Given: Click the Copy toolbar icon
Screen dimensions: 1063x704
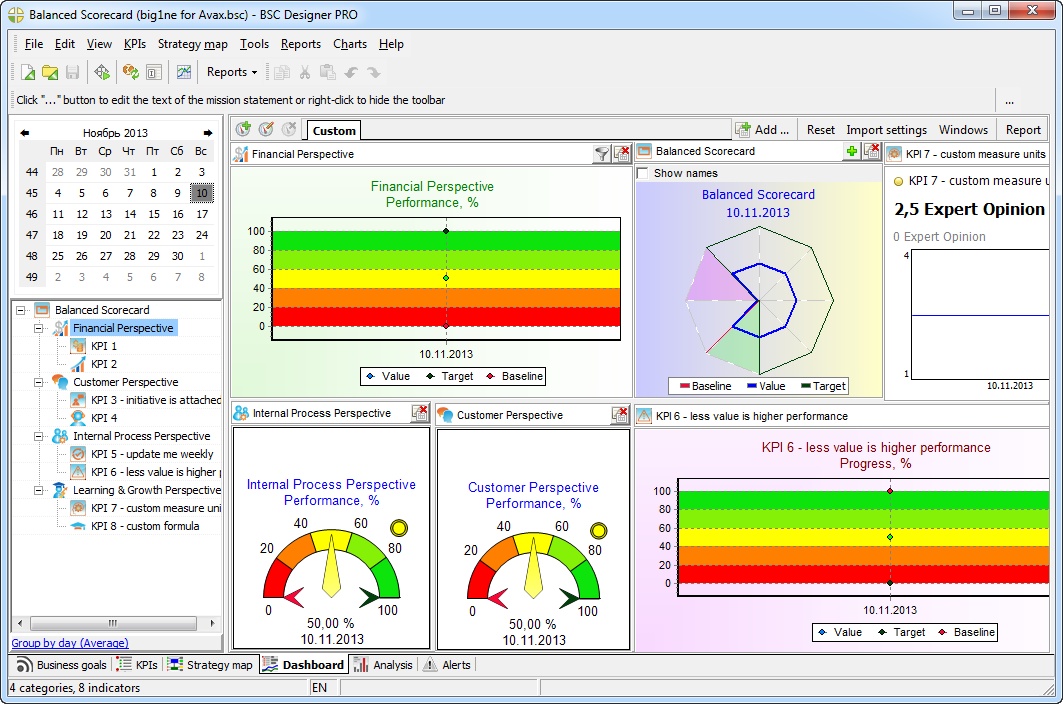Looking at the screenshot, I should pos(282,72).
